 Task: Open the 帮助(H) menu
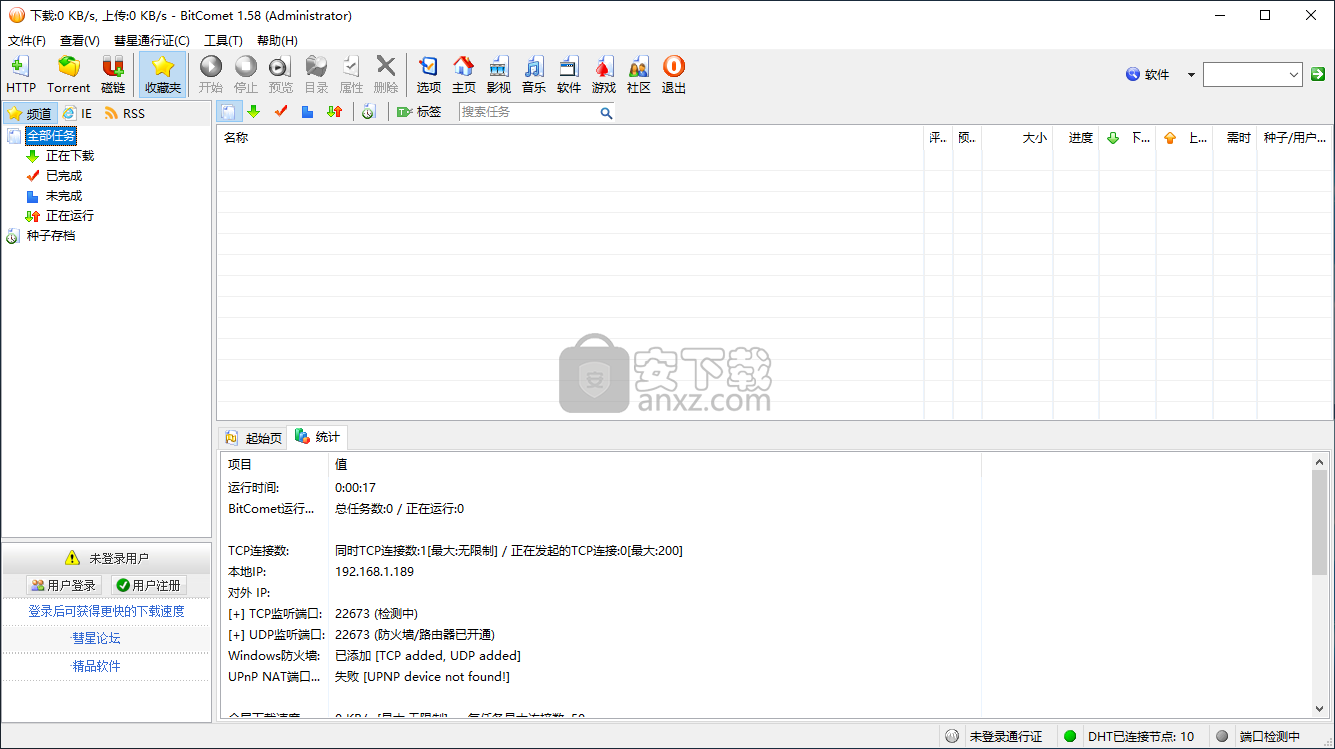pos(277,41)
